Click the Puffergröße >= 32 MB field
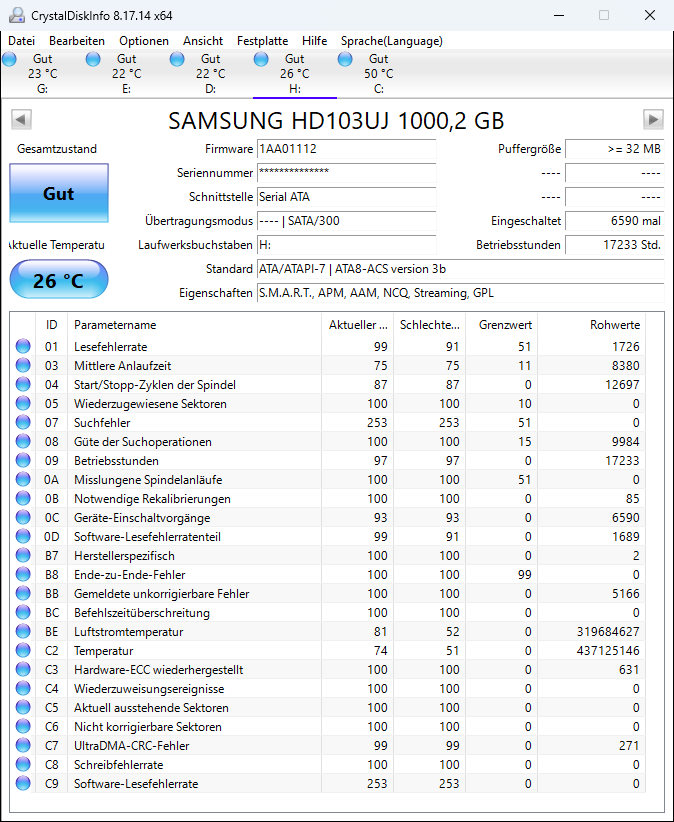Screen dimensions: 674x822 (x=614, y=149)
